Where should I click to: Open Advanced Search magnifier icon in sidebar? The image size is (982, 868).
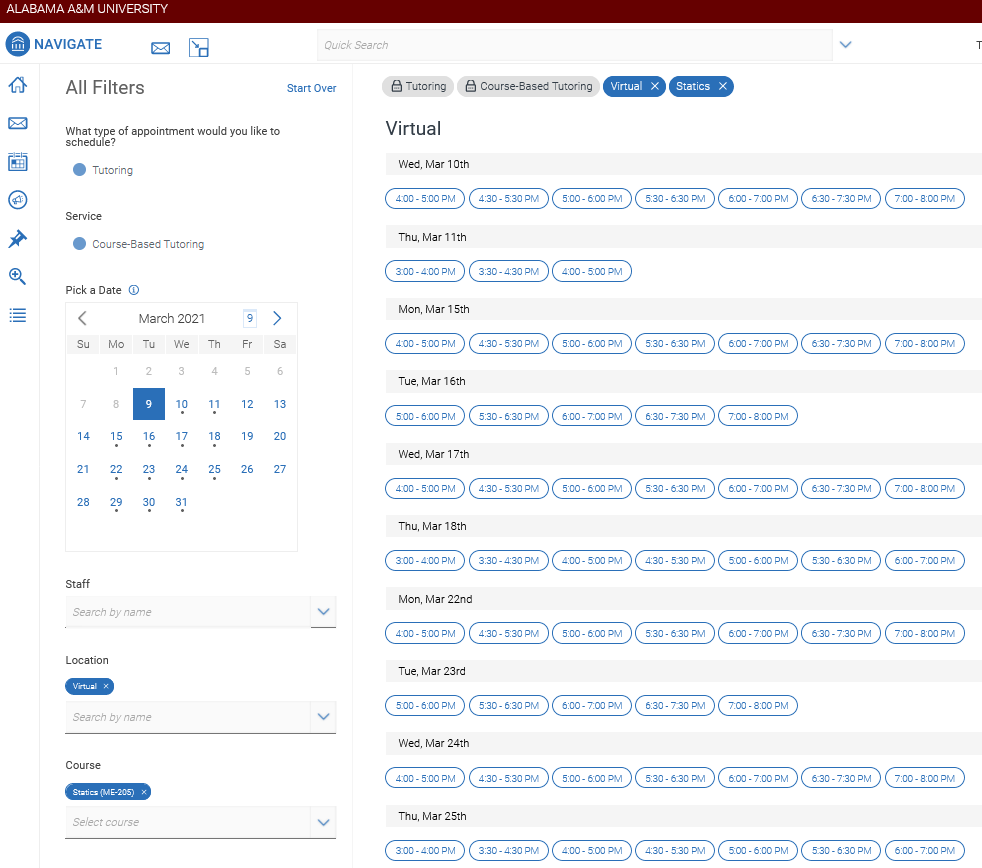17,277
